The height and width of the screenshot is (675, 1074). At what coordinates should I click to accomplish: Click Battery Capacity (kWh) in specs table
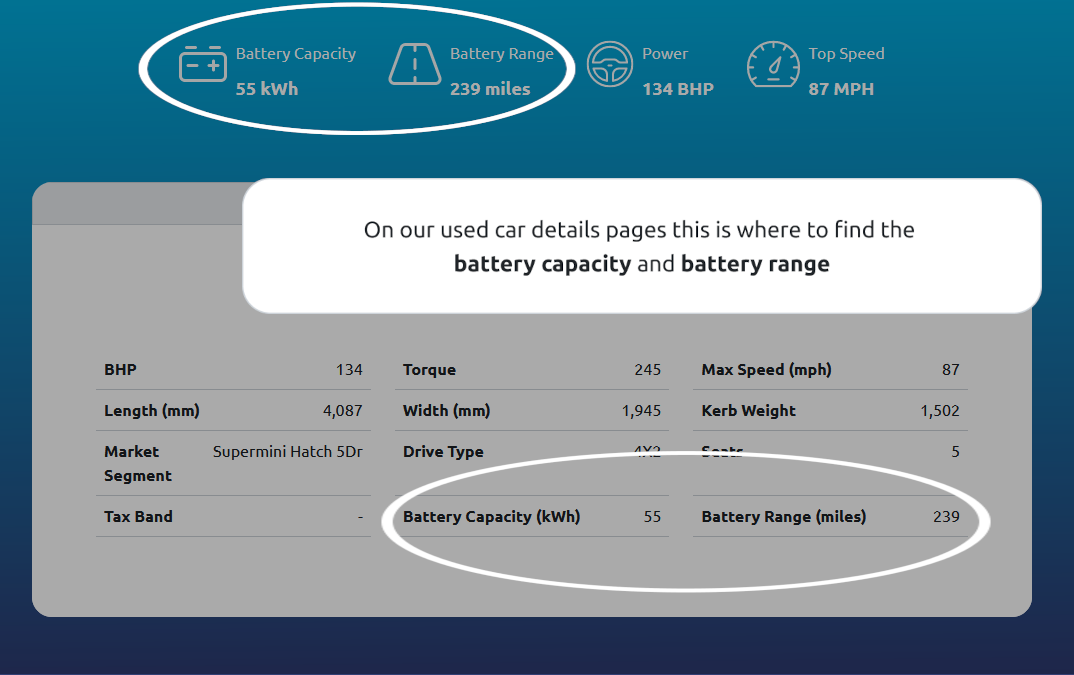coord(491,517)
